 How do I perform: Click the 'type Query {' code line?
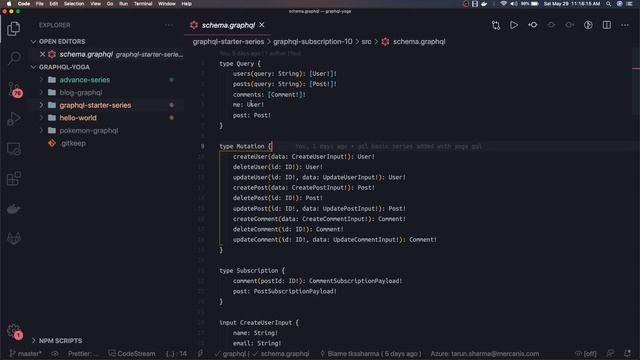[x=240, y=64]
